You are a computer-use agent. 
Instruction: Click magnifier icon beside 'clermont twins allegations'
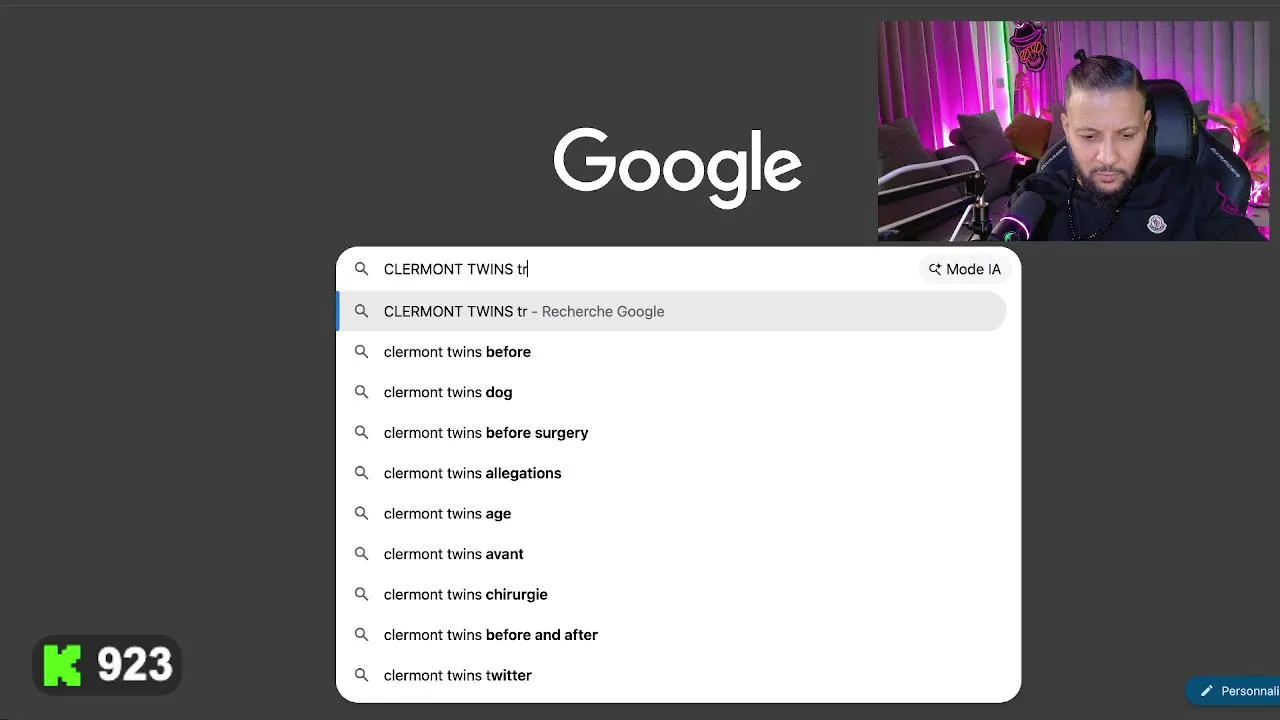[x=362, y=473]
